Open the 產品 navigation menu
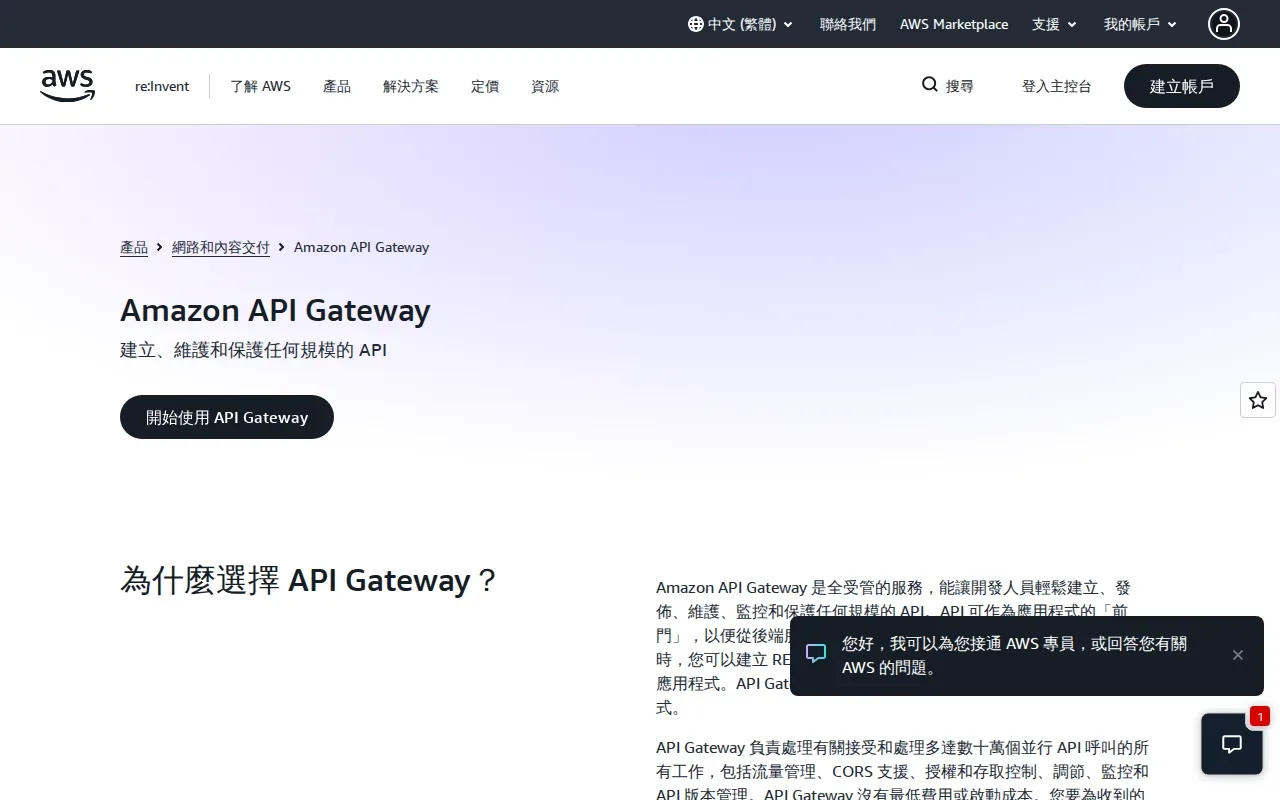Screen dimensions: 1280x800 coord(337,86)
